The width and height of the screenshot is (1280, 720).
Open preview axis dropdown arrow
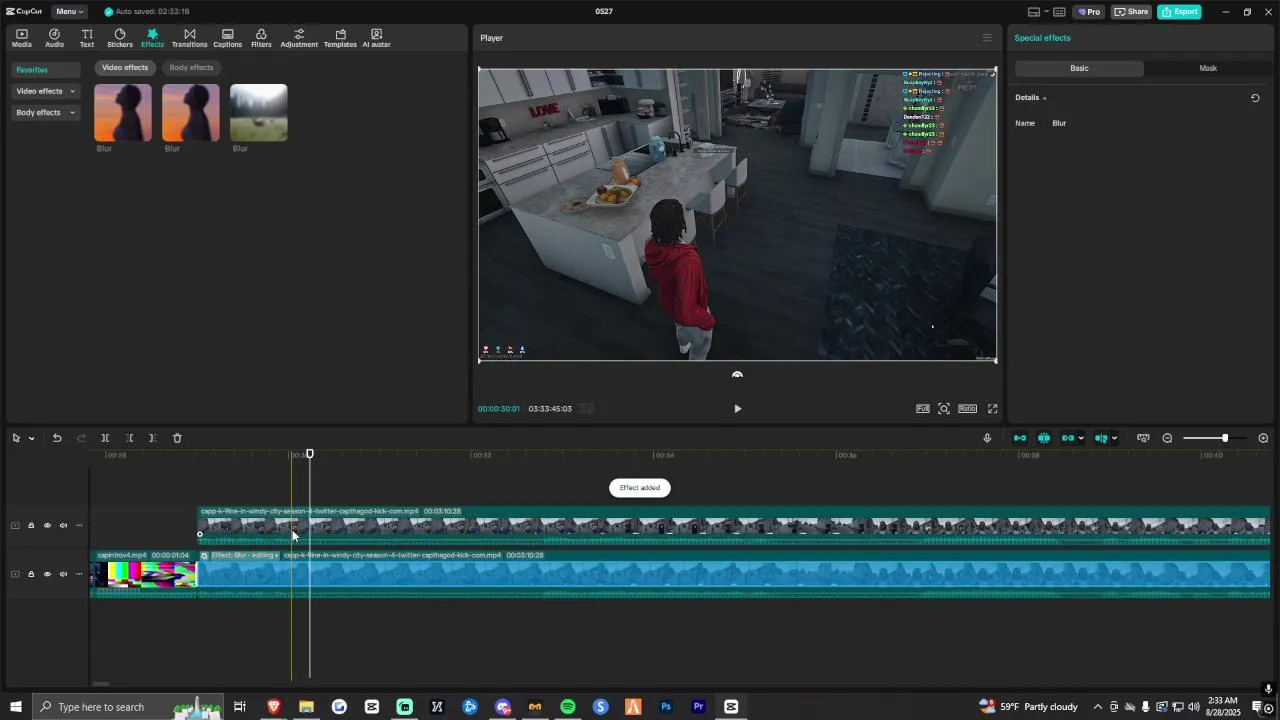click(x=1114, y=438)
